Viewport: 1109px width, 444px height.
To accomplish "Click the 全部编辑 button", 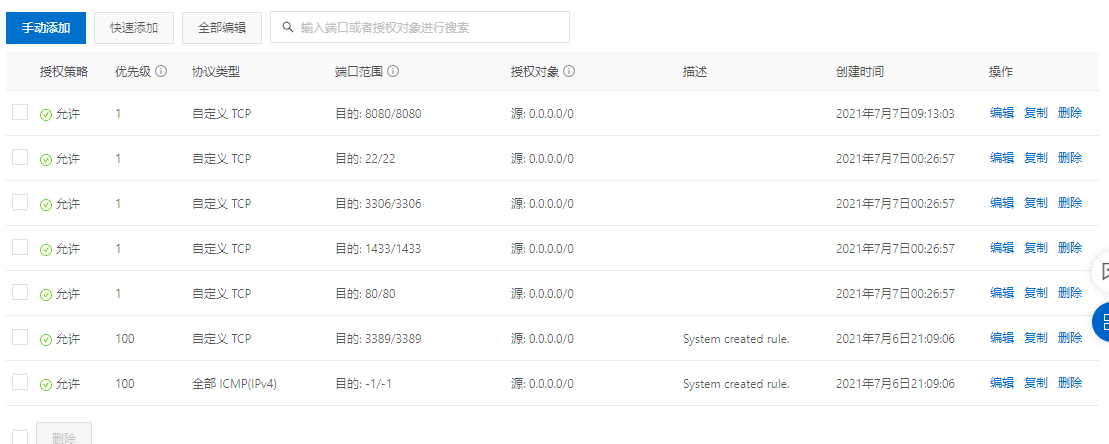I will (x=222, y=28).
